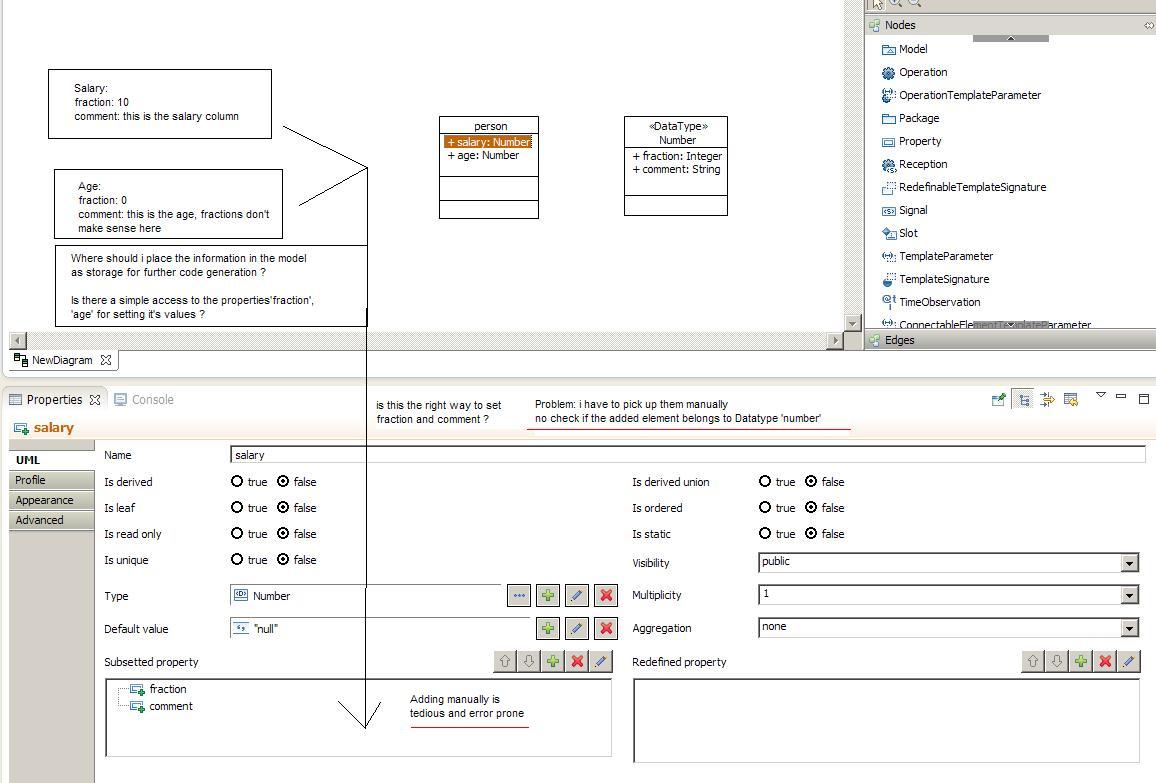Open the Profile properties section
1156x783 pixels.
click(52, 480)
